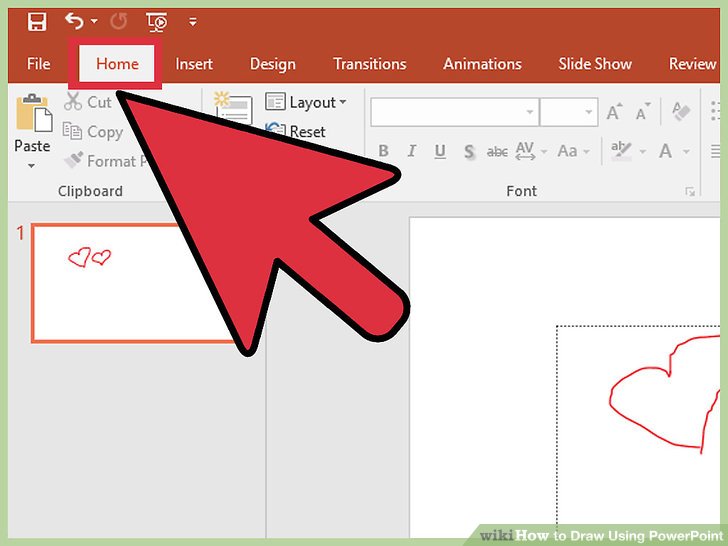Click the Undo arrow icon

74,21
